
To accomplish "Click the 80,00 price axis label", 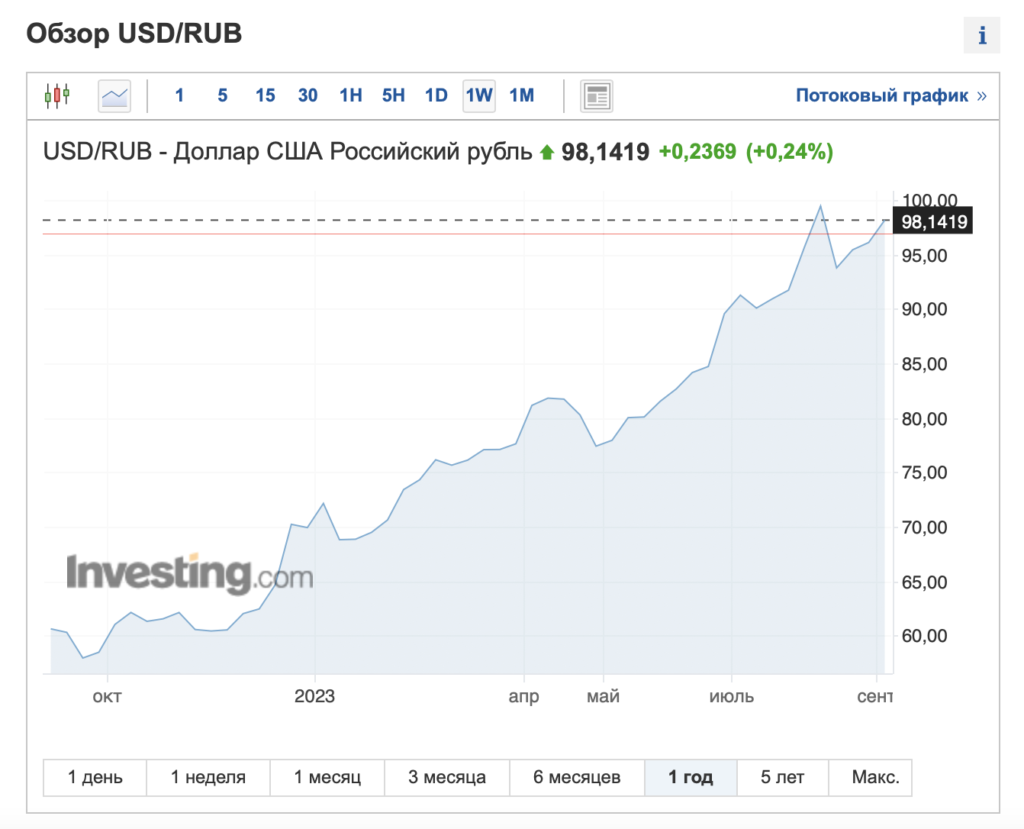I will click(924, 419).
